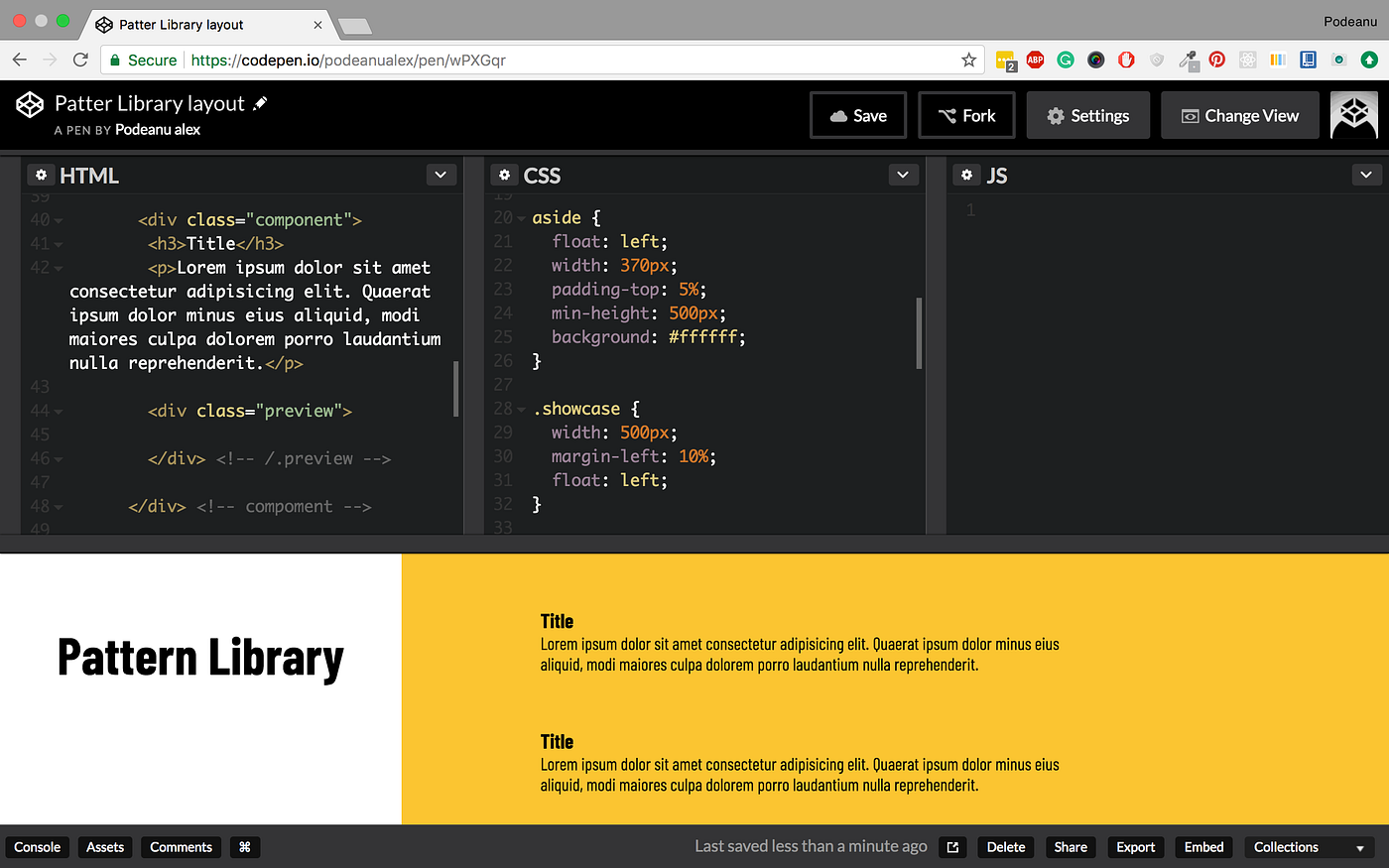Save the pen
This screenshot has height=868, width=1389.
tap(857, 115)
